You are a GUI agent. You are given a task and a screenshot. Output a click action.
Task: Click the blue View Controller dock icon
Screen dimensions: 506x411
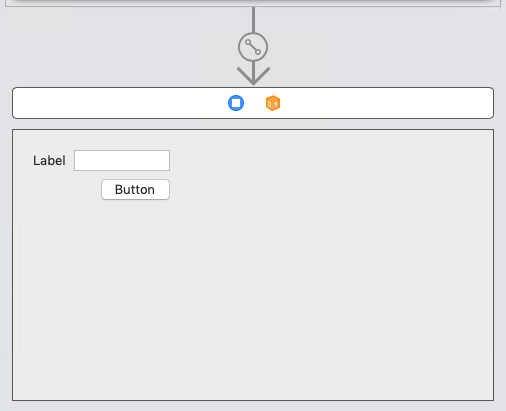click(236, 103)
